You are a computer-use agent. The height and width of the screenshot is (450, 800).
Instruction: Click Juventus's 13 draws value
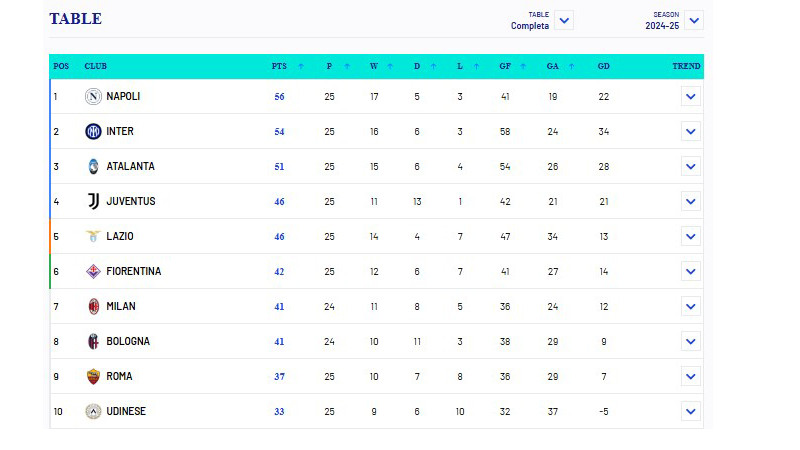pyautogui.click(x=417, y=202)
